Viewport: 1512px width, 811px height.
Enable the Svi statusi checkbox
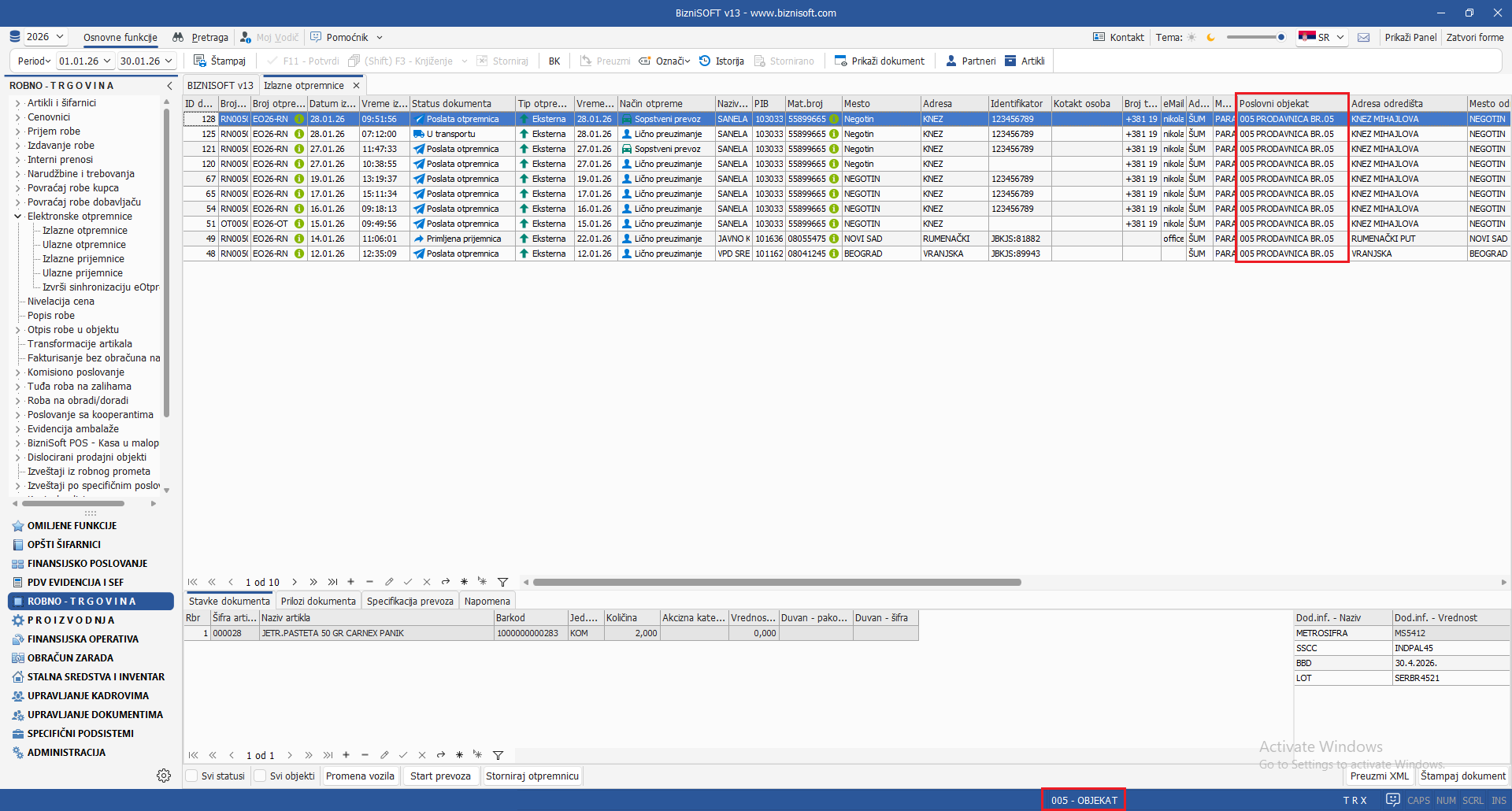click(x=191, y=776)
